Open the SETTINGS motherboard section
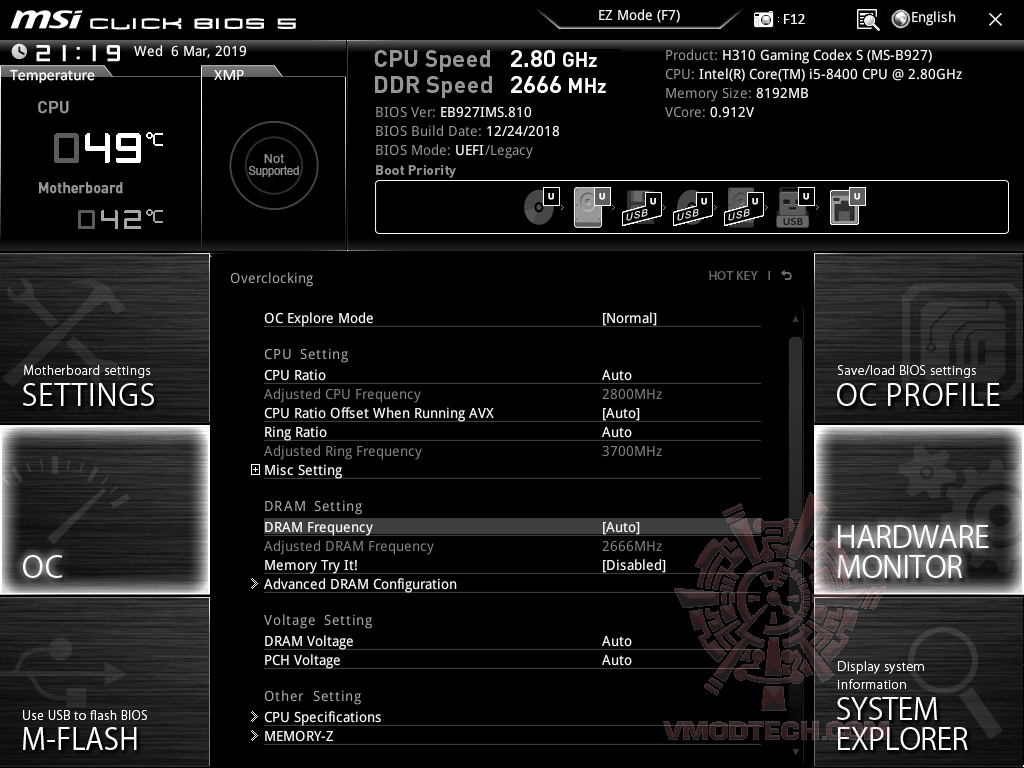 [104, 338]
